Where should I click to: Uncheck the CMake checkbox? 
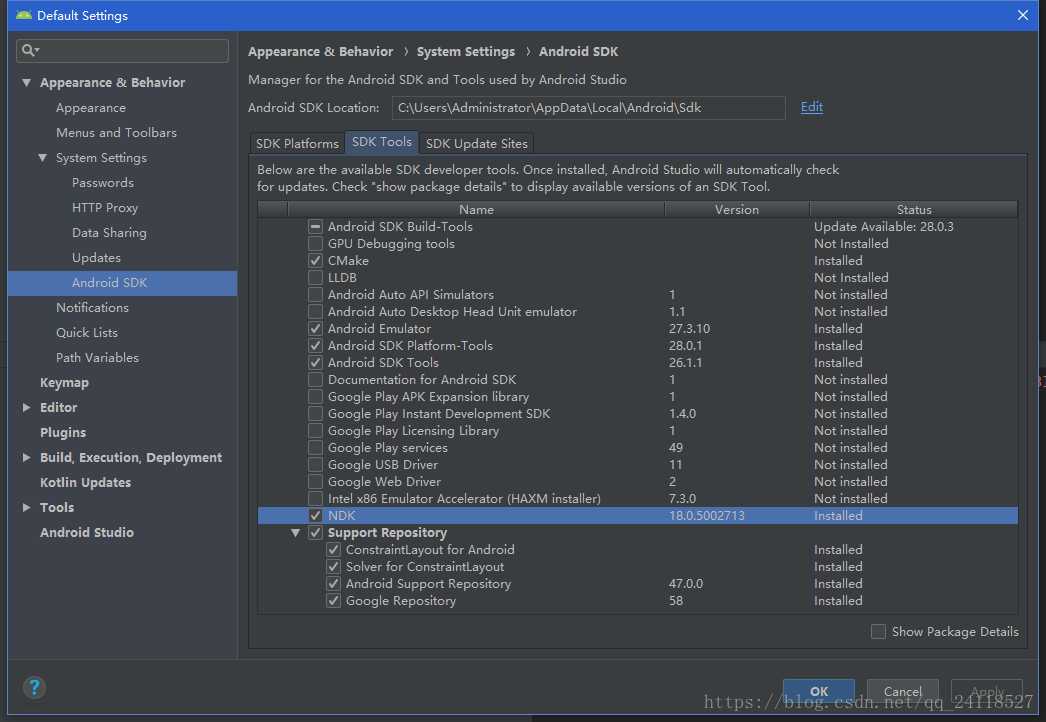pyautogui.click(x=316, y=261)
